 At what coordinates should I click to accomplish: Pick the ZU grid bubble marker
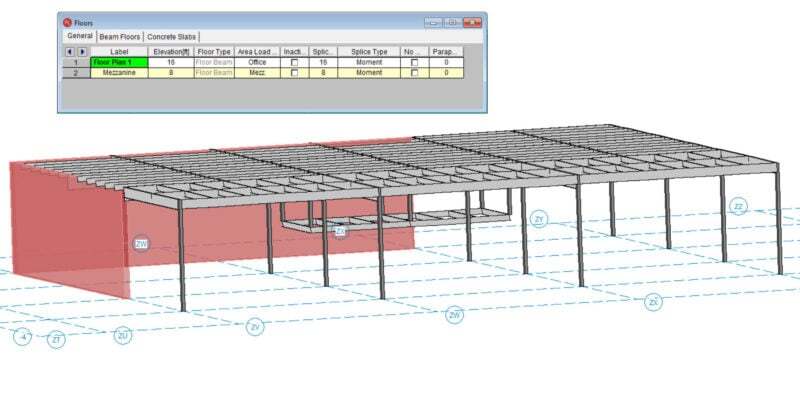122,335
